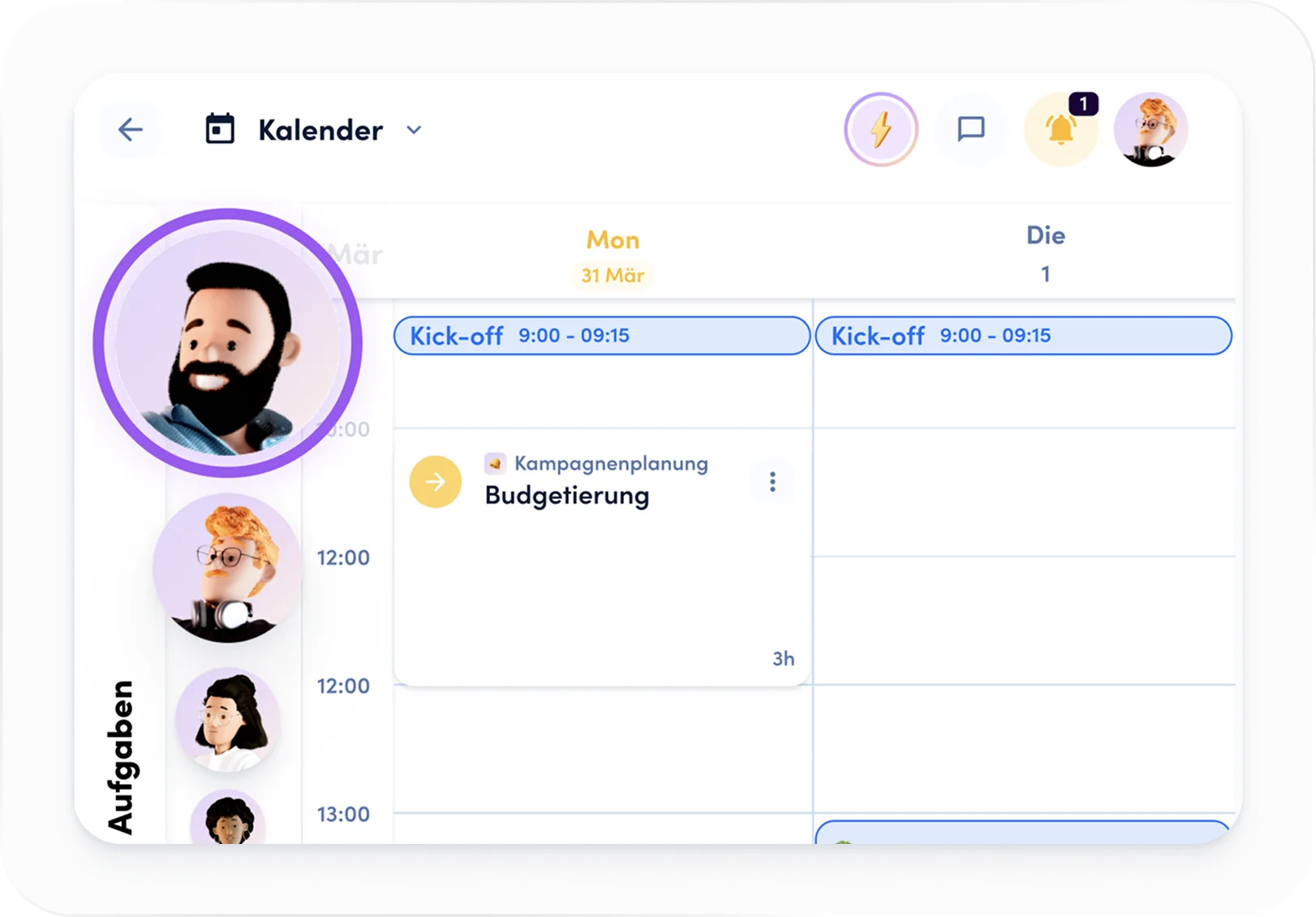Open Monday Kick-off 9:00 event
Viewport: 1316px width, 917px height.
[x=602, y=335]
